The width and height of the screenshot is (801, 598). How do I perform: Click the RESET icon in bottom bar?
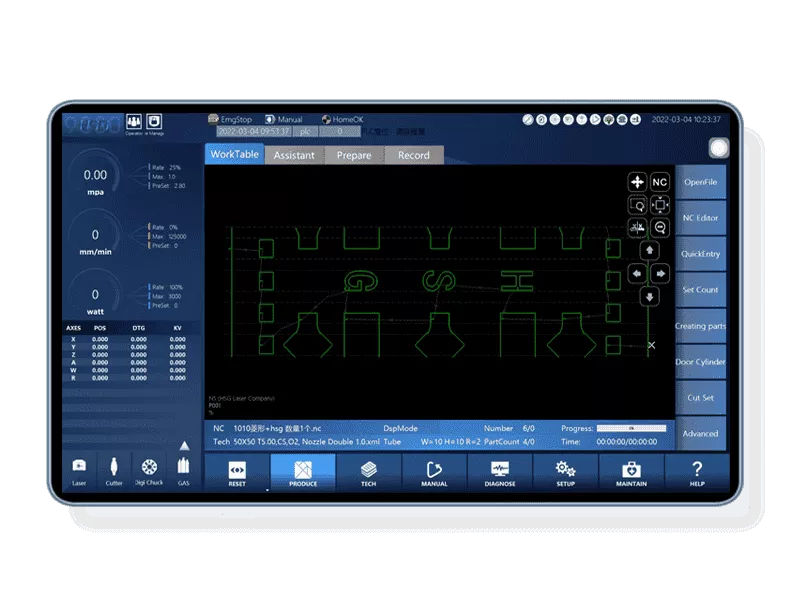coord(237,473)
